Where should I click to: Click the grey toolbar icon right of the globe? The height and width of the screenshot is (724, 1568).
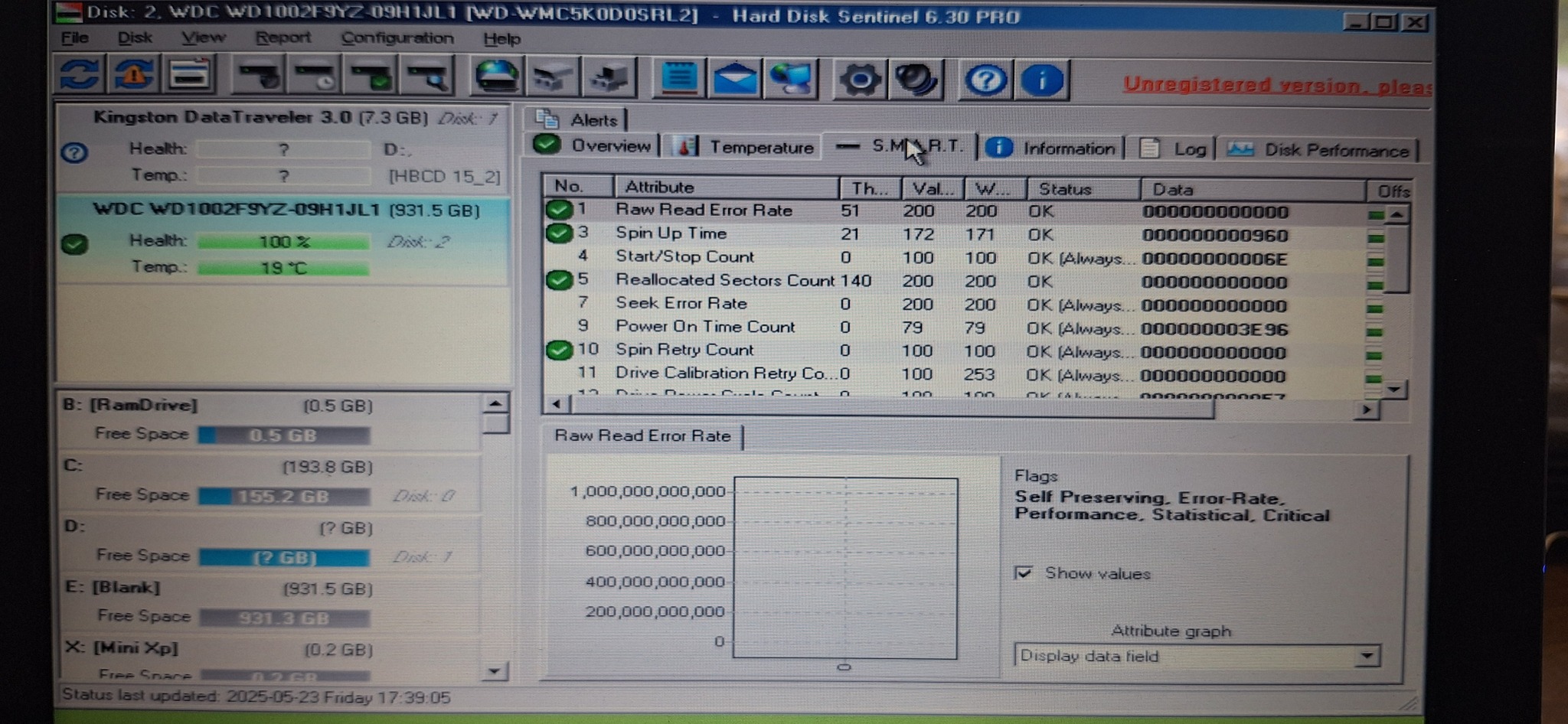[x=553, y=78]
